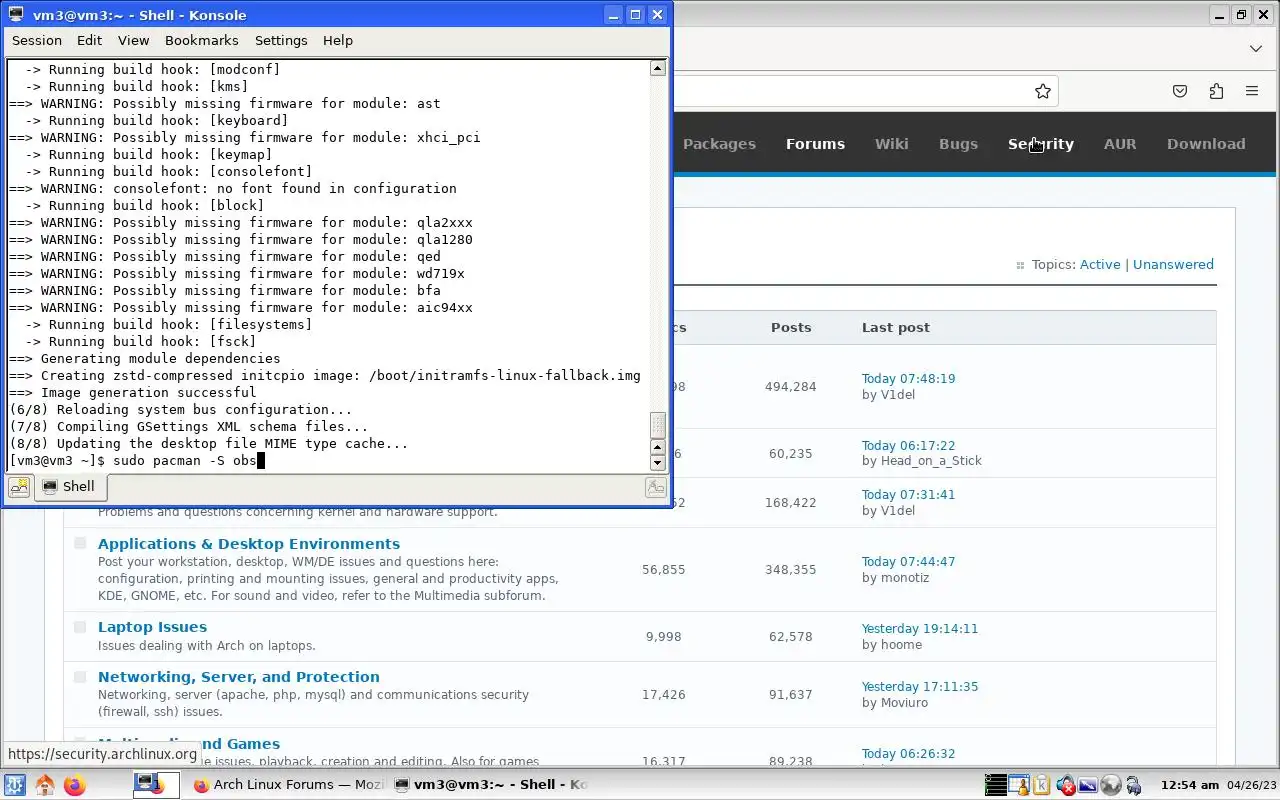The height and width of the screenshot is (800, 1280).
Task: Open the Klipper clipboard tray icon
Action: coord(1041,785)
